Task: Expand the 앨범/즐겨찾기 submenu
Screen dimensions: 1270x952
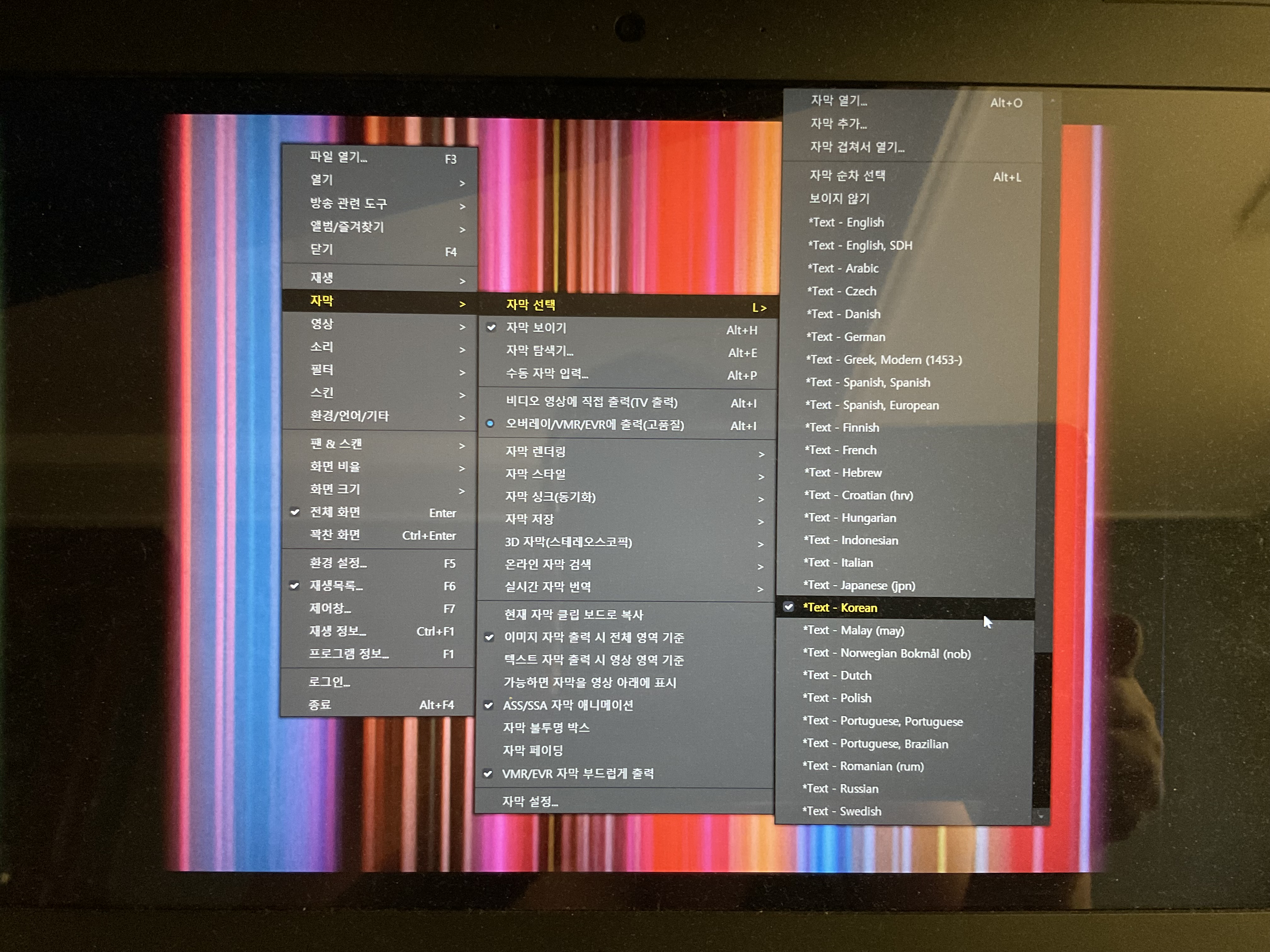Action: (380, 227)
